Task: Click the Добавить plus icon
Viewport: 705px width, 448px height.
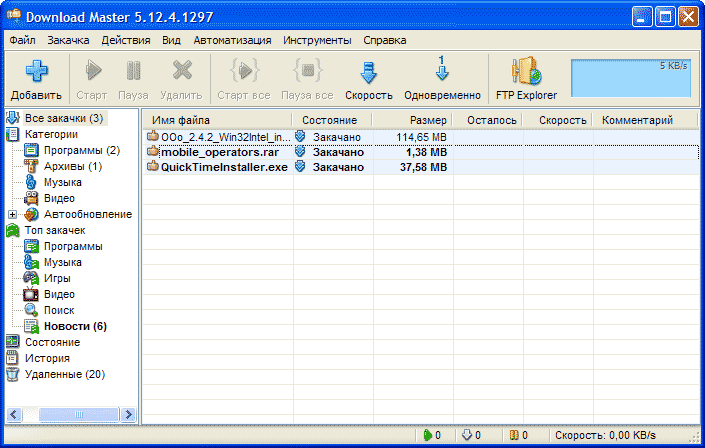Action: (36, 71)
